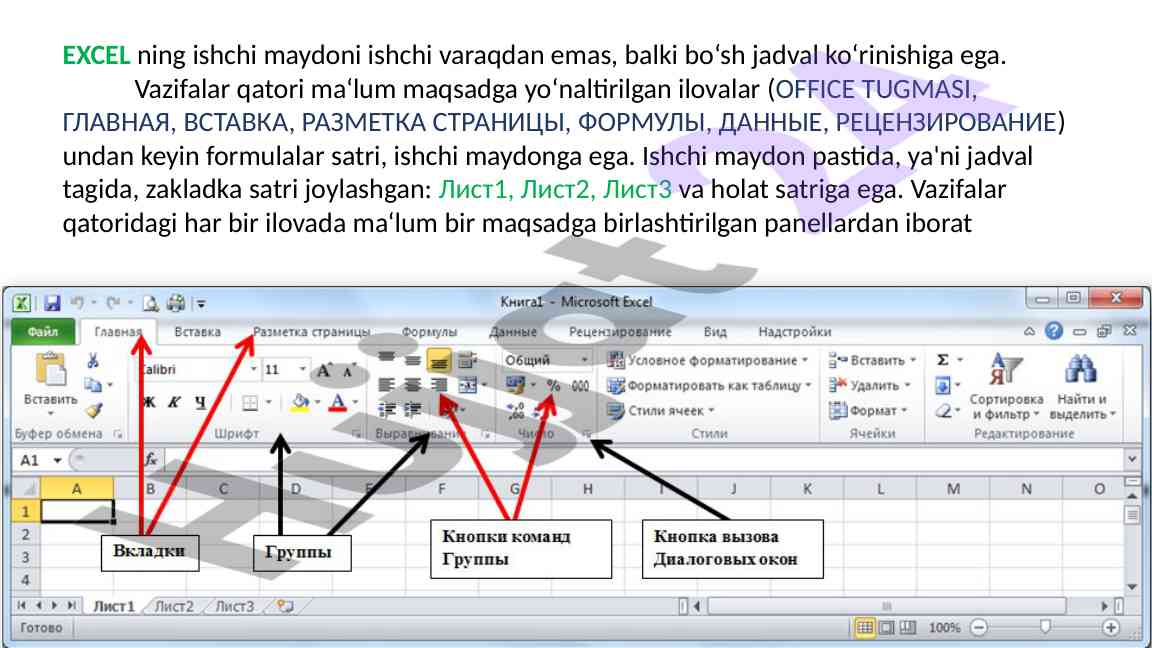Screen dimensions: 1152x648
Task: Open the Файл tab
Action: (x=43, y=331)
